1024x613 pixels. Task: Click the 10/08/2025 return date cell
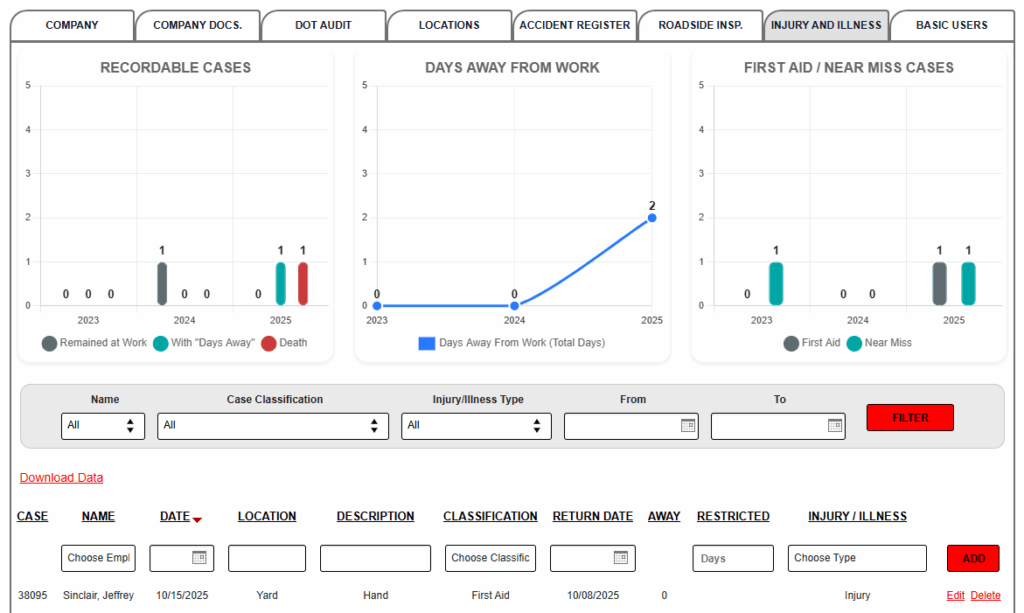[x=593, y=595]
